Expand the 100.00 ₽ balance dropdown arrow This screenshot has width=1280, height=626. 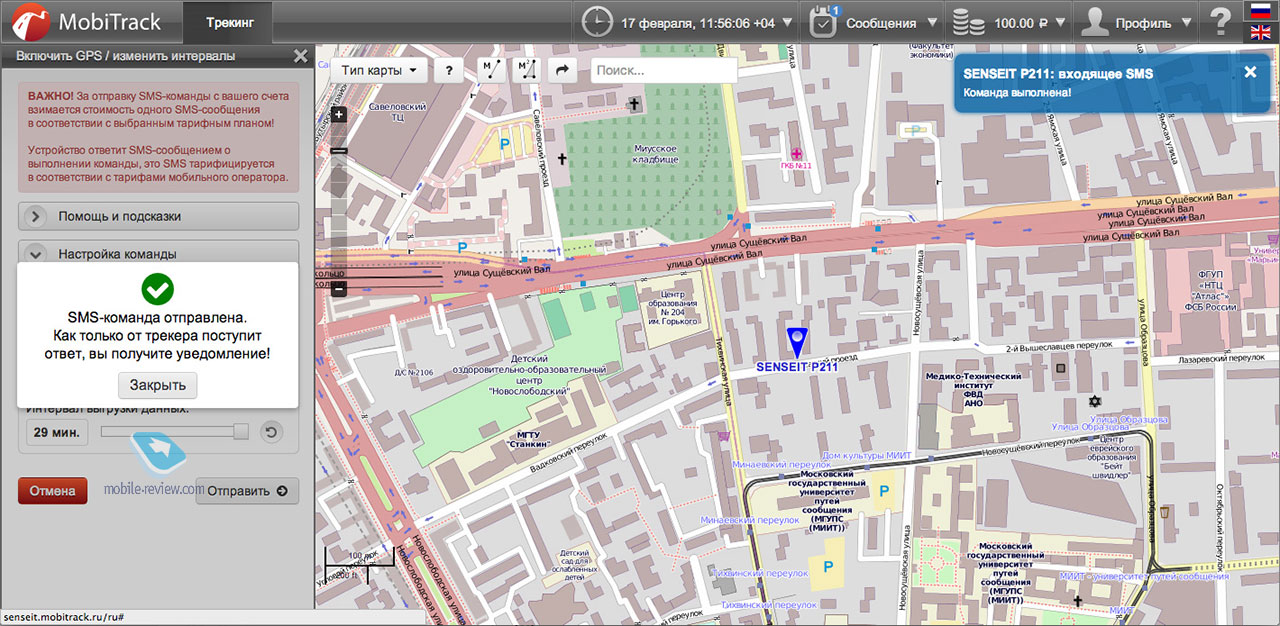click(x=1060, y=22)
